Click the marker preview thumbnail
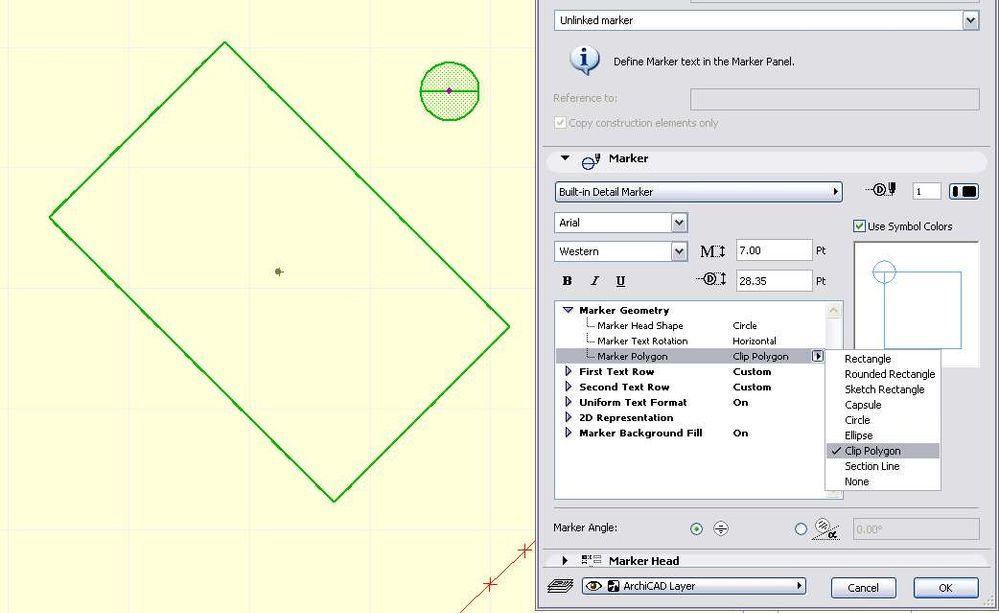Image resolution: width=999 pixels, height=613 pixels. (916, 304)
